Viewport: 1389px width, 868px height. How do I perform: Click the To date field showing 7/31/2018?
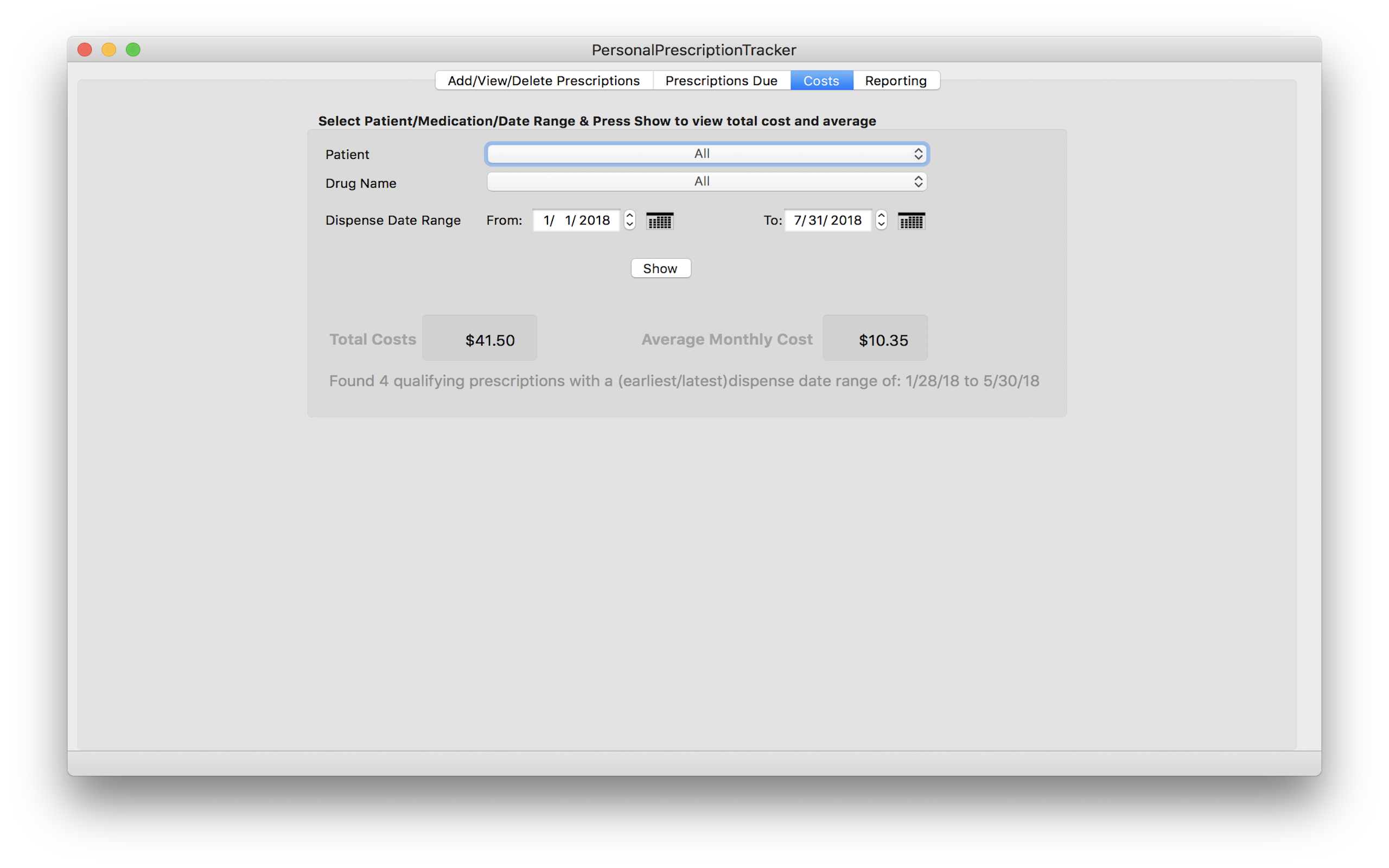pyautogui.click(x=827, y=220)
